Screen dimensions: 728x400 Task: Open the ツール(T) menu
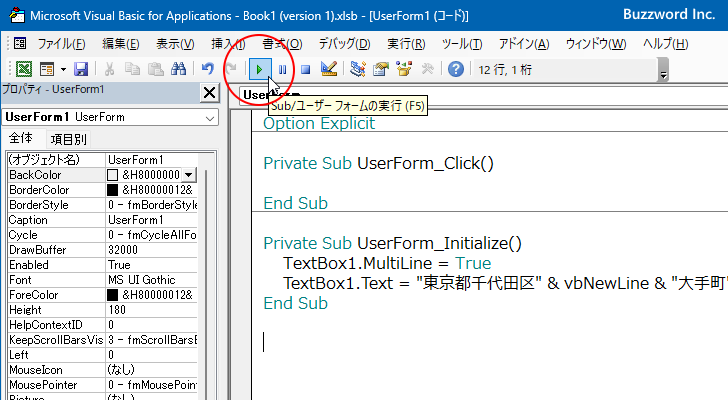[462, 44]
